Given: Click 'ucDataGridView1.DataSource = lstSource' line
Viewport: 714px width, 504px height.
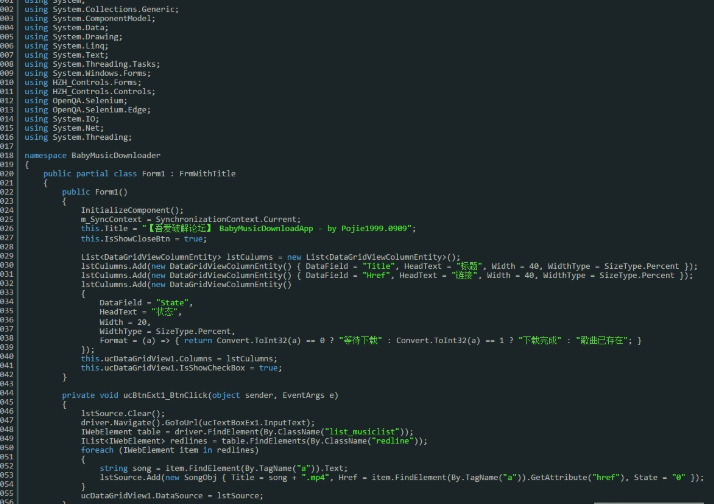Looking at the screenshot, I should (x=172, y=495).
